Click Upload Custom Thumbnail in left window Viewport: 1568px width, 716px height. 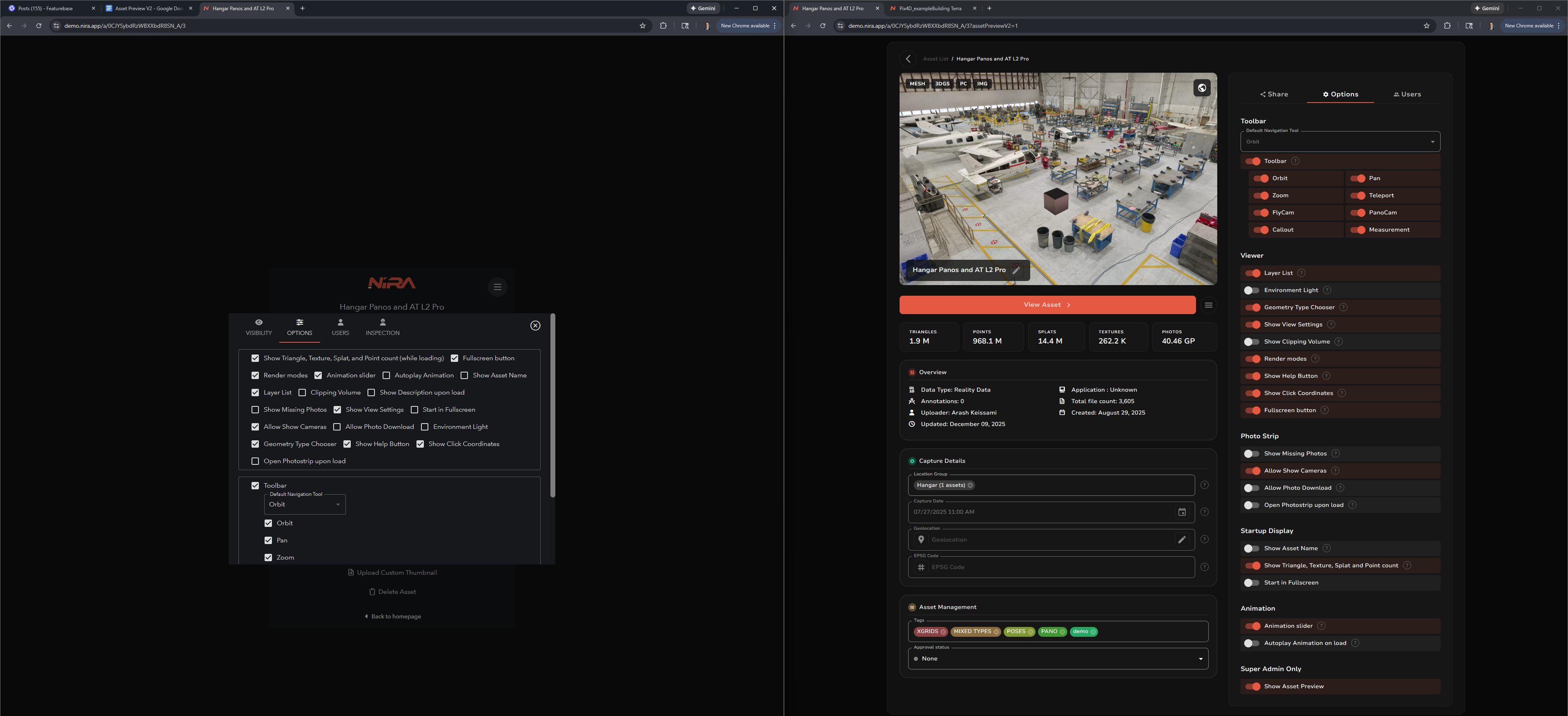coord(392,573)
